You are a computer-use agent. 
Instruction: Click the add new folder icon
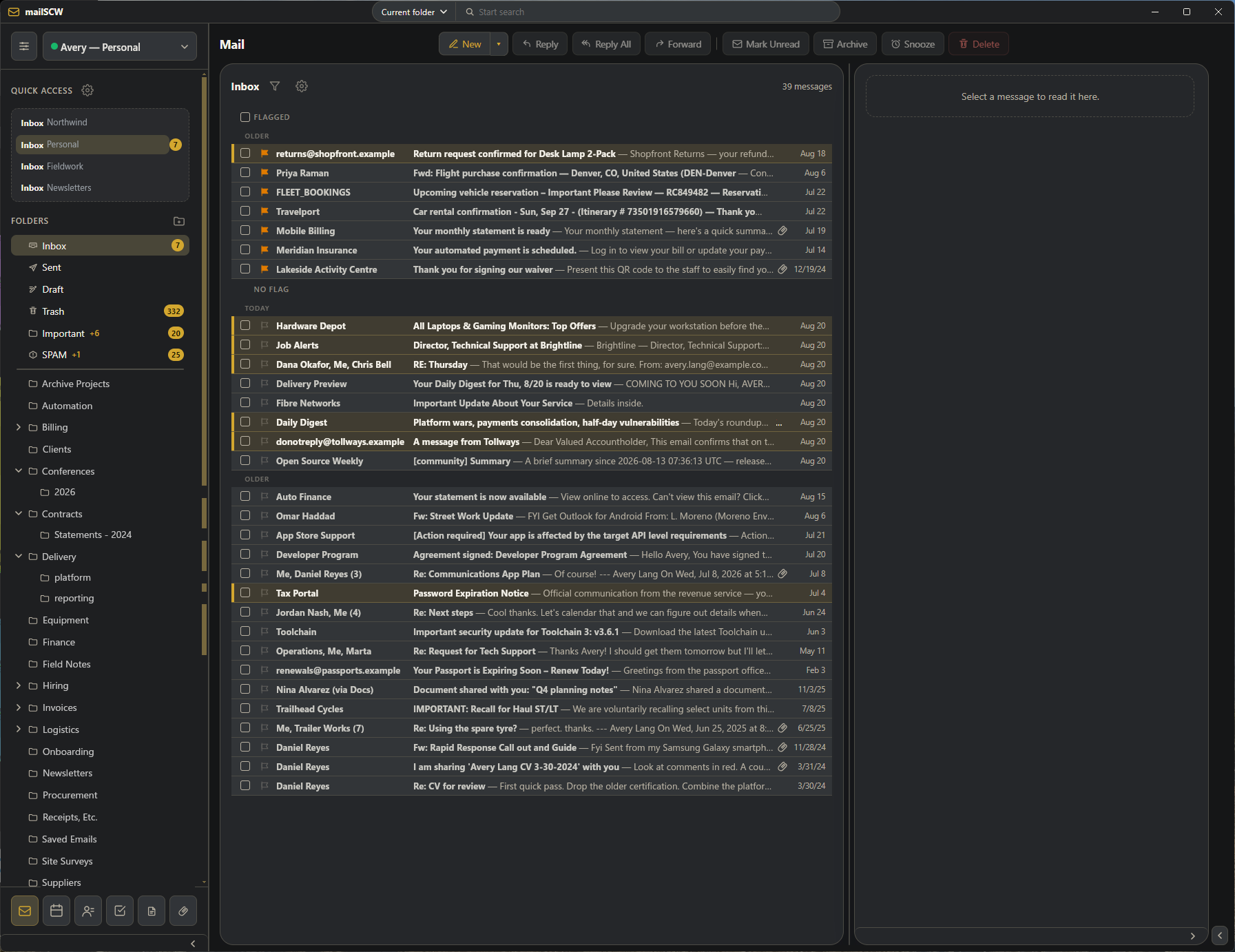point(179,221)
